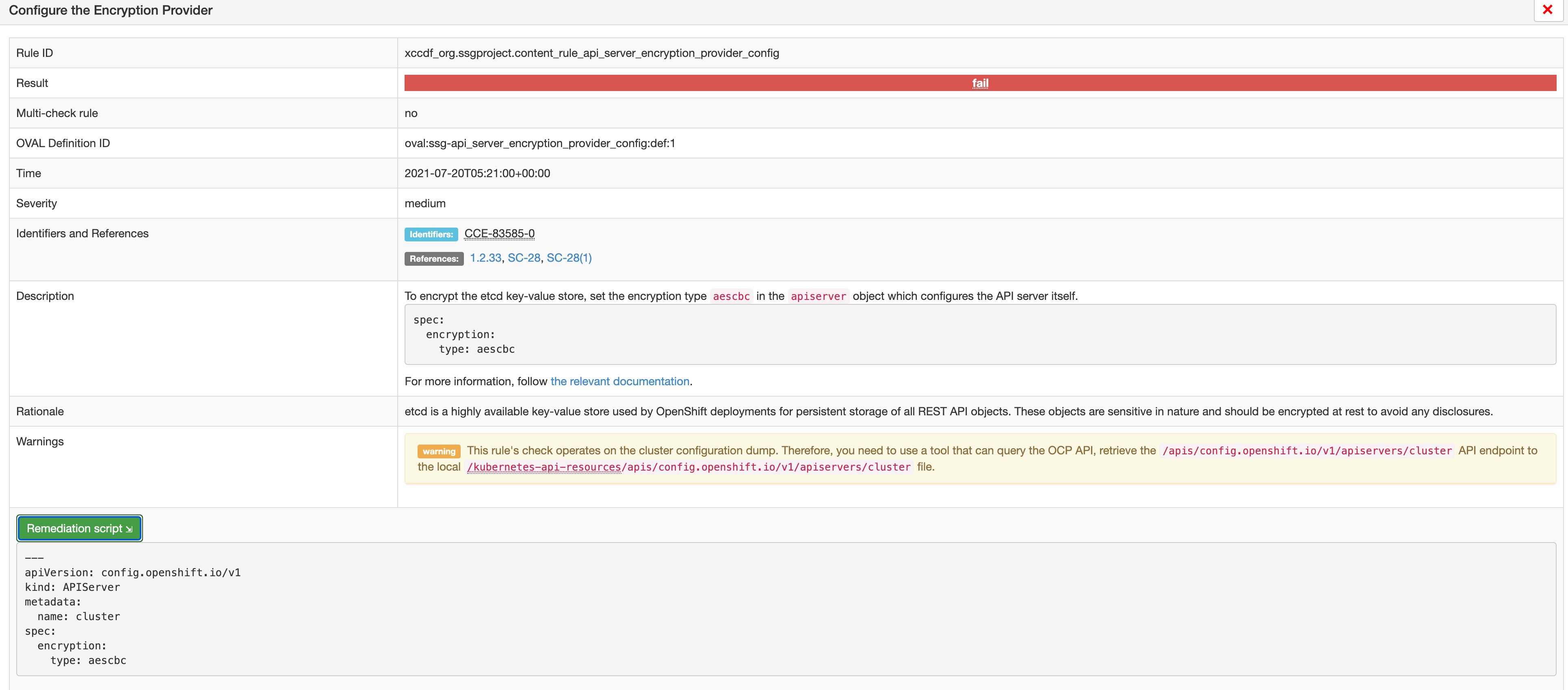Click the fail result link
This screenshot has height=690, width=1568.
click(x=979, y=83)
